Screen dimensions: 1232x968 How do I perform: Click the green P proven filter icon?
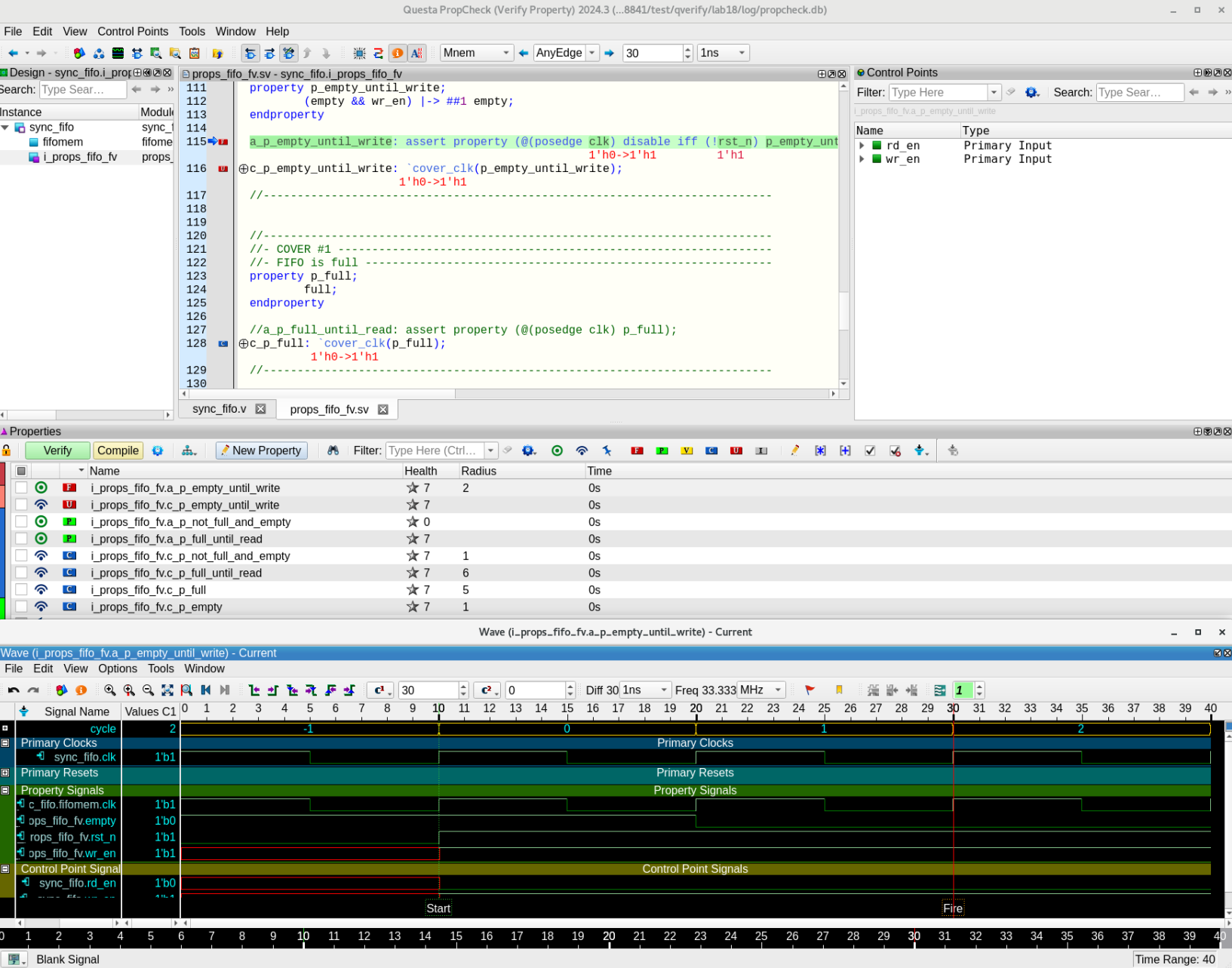(662, 450)
